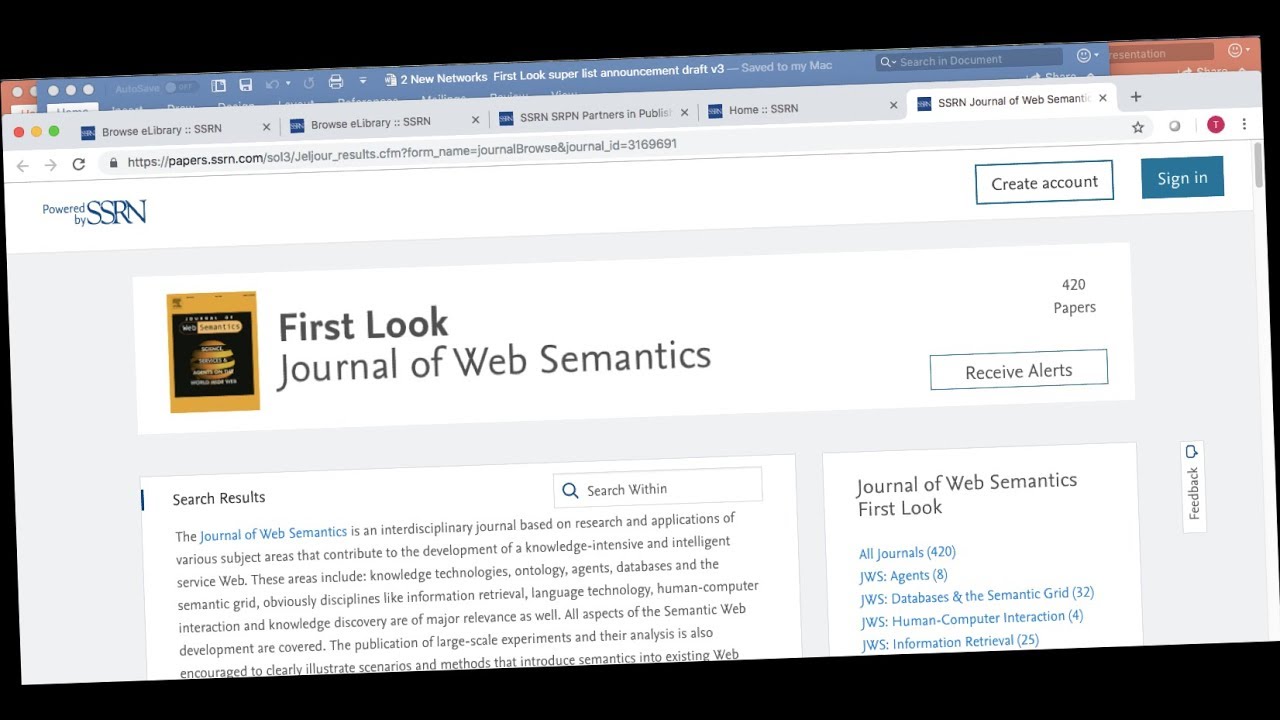This screenshot has height=720, width=1280.
Task: Reload the page with Chrome's refresh icon
Action: pos(79,164)
